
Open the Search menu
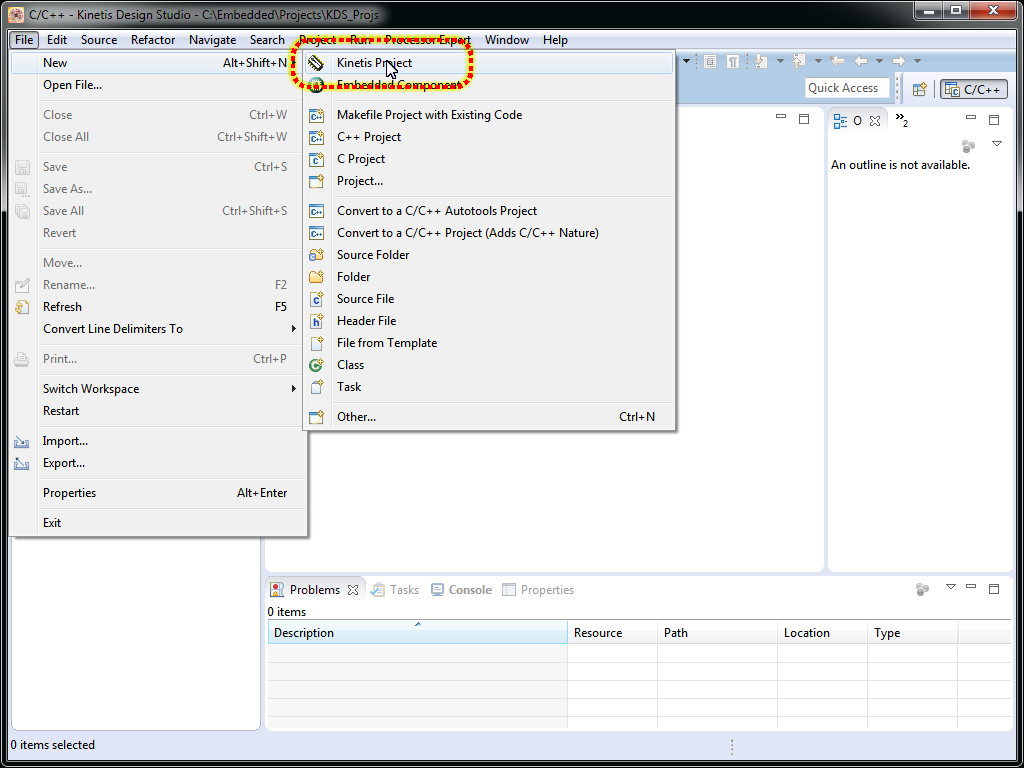[267, 40]
